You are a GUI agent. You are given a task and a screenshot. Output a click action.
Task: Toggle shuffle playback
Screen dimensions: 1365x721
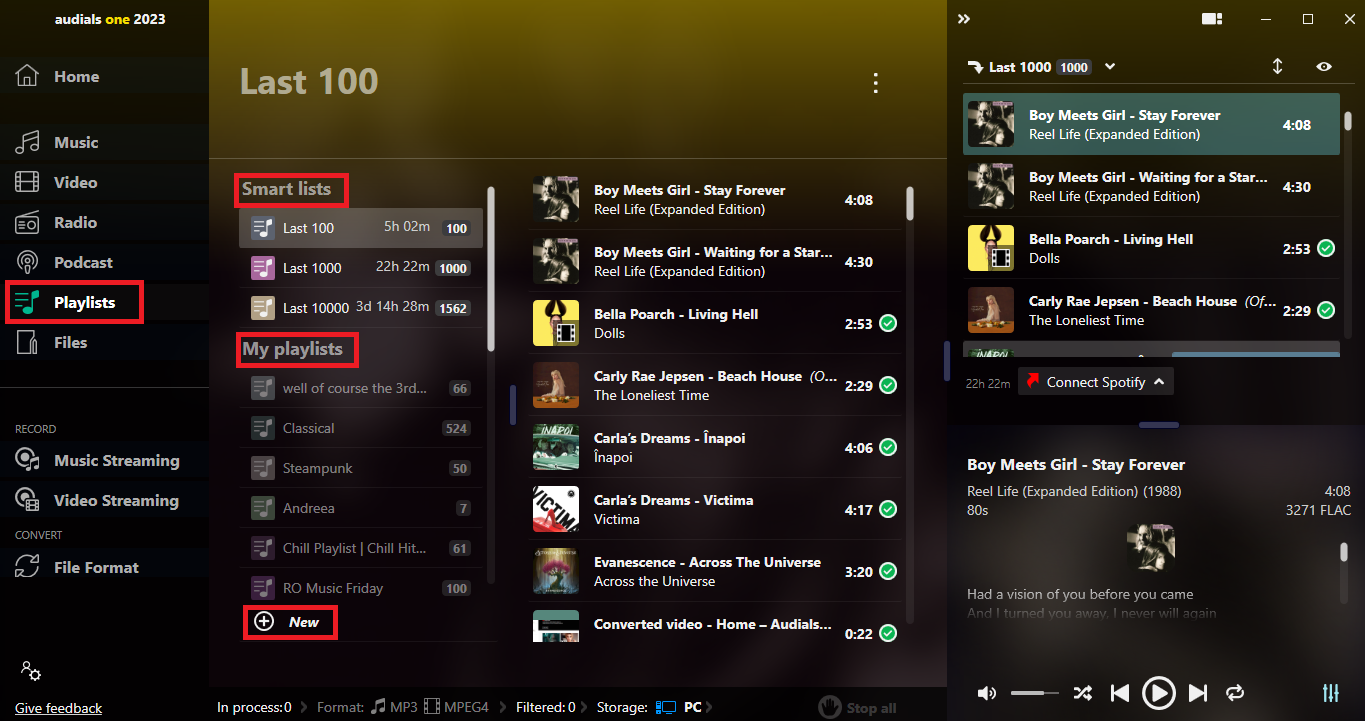click(1082, 693)
